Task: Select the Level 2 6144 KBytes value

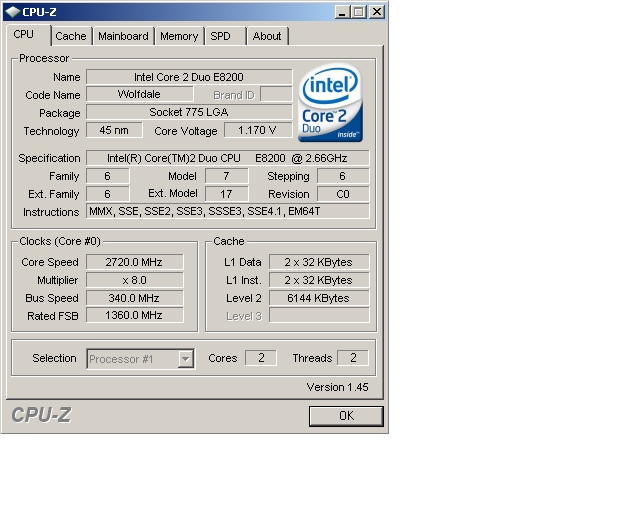Action: point(319,298)
